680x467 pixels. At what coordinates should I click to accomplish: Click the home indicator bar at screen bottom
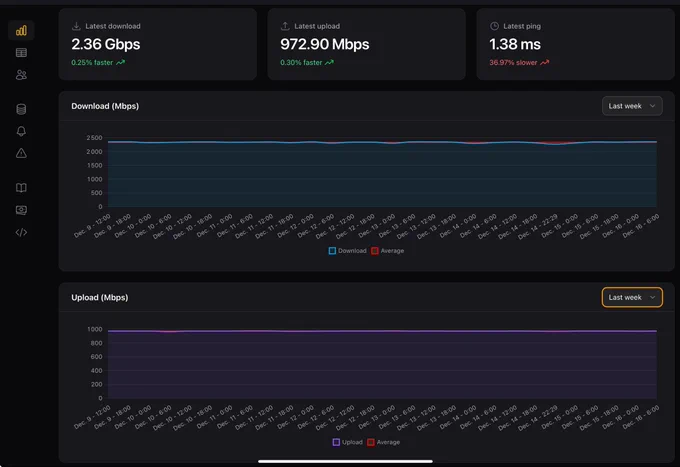(x=345, y=461)
